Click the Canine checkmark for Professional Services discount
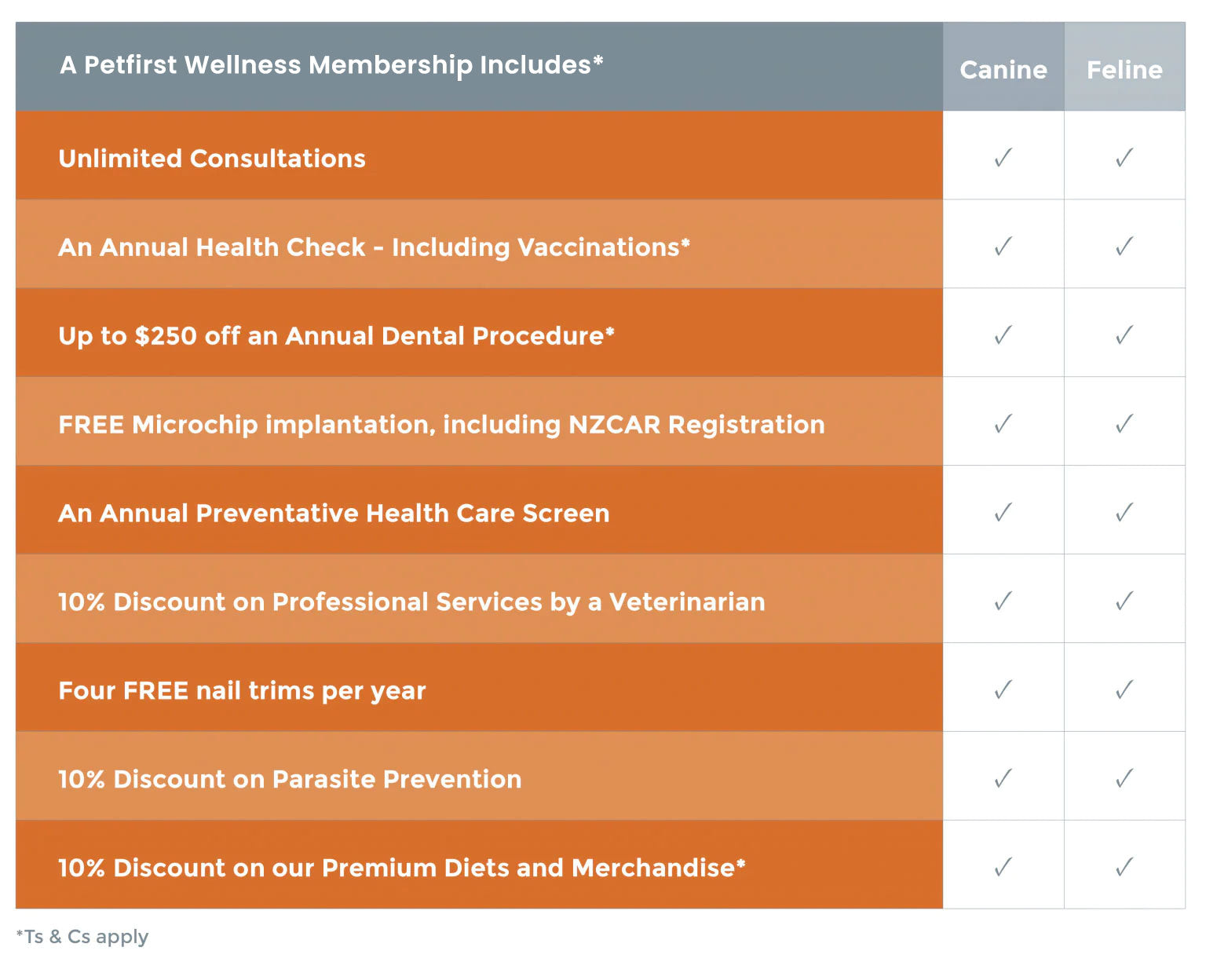The width and height of the screenshot is (1206, 980). tap(1003, 602)
